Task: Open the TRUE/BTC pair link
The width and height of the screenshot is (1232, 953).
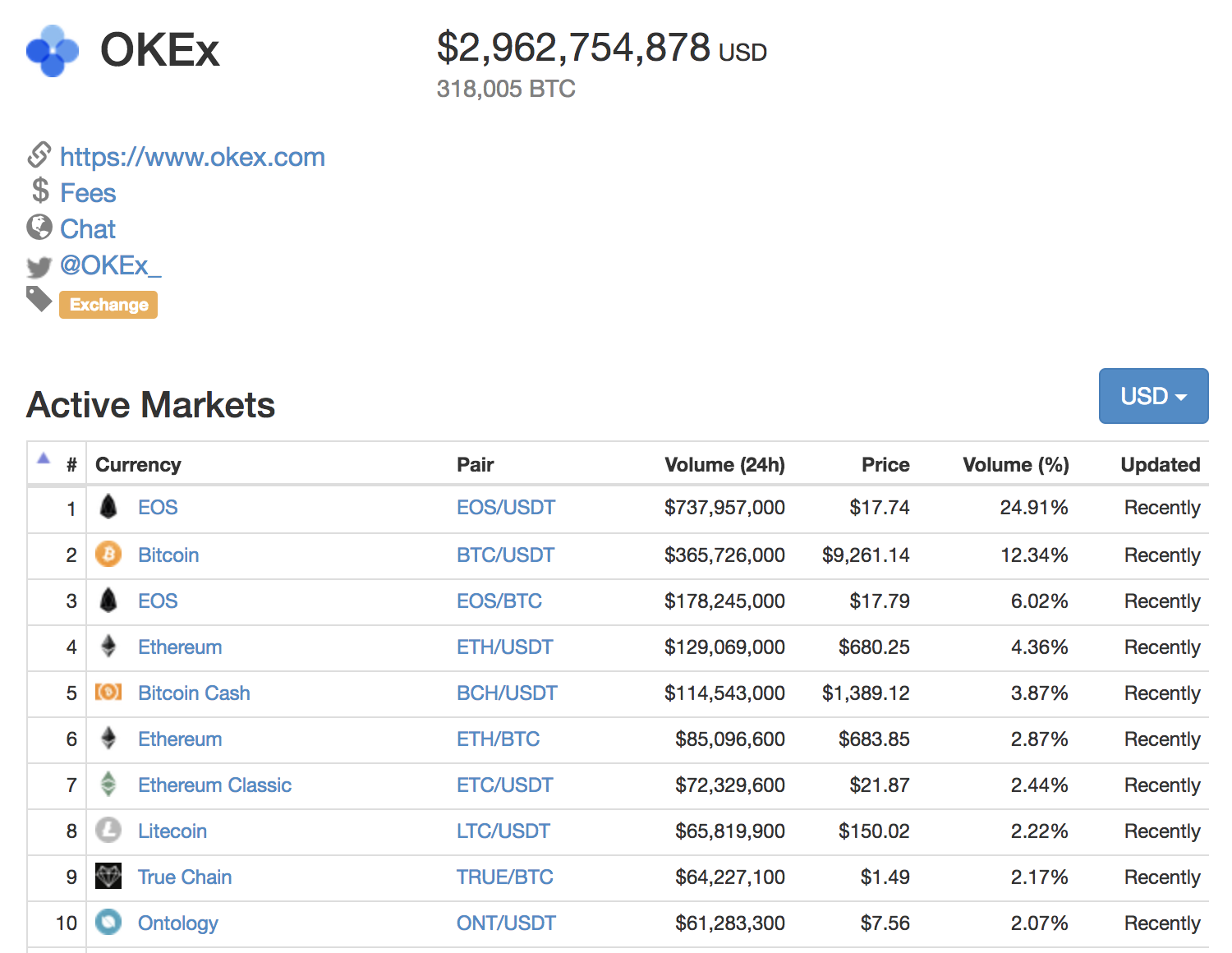Action: tap(505, 877)
